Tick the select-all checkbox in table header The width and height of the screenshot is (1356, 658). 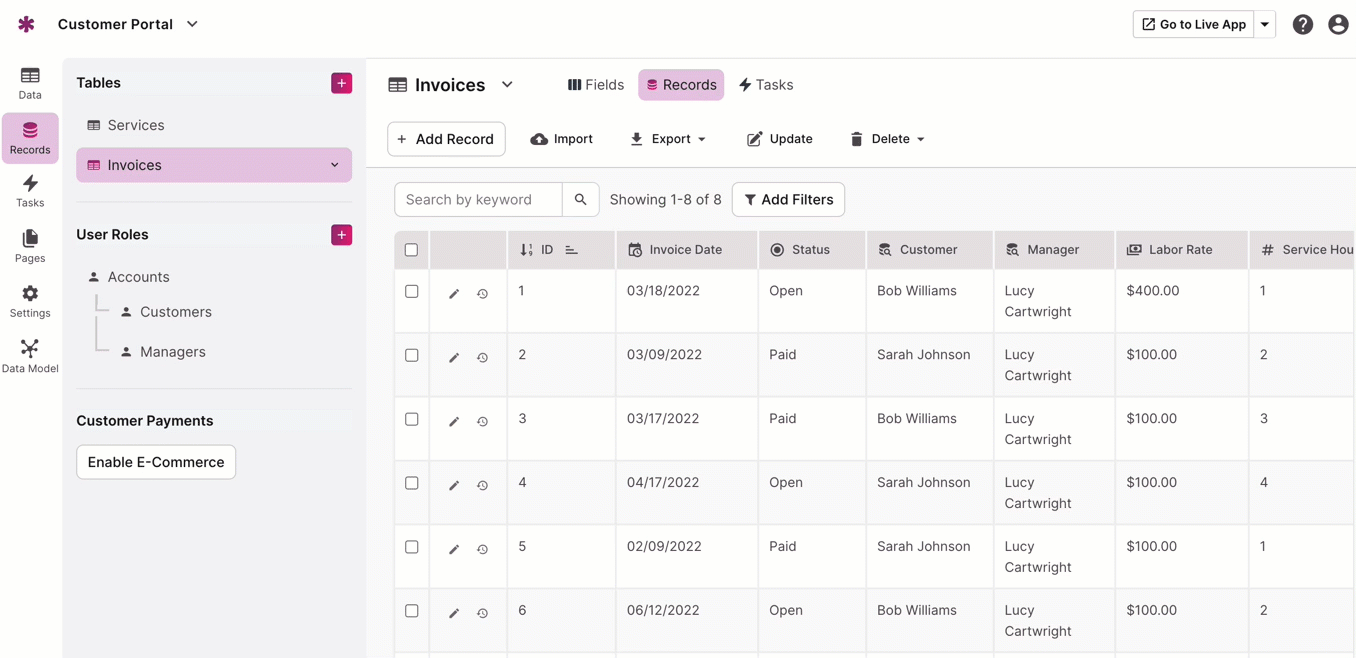pos(411,250)
